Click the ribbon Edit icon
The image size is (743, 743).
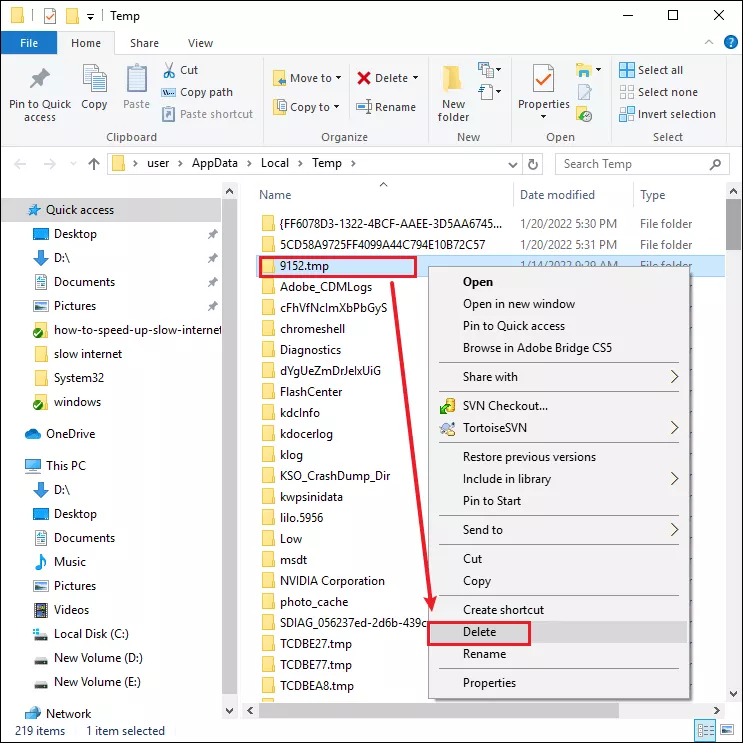point(584,92)
